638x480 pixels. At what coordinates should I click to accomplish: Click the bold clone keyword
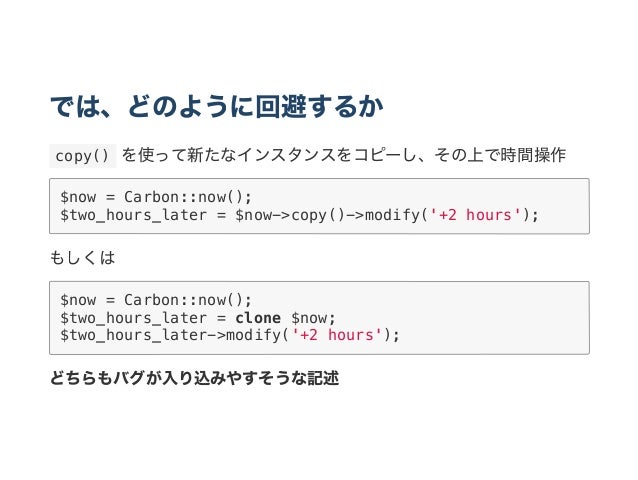(258, 318)
